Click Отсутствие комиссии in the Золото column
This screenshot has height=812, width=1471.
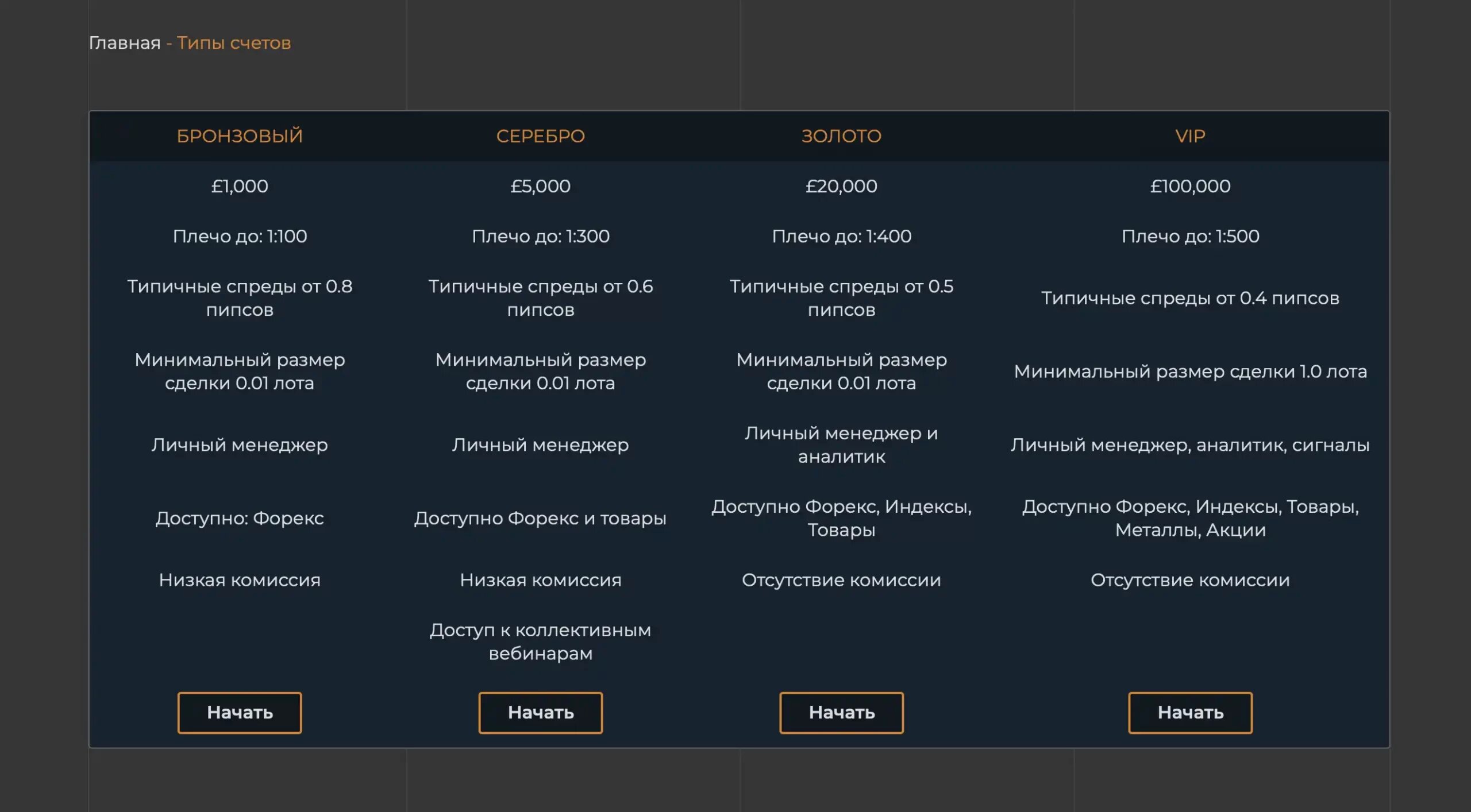point(841,580)
